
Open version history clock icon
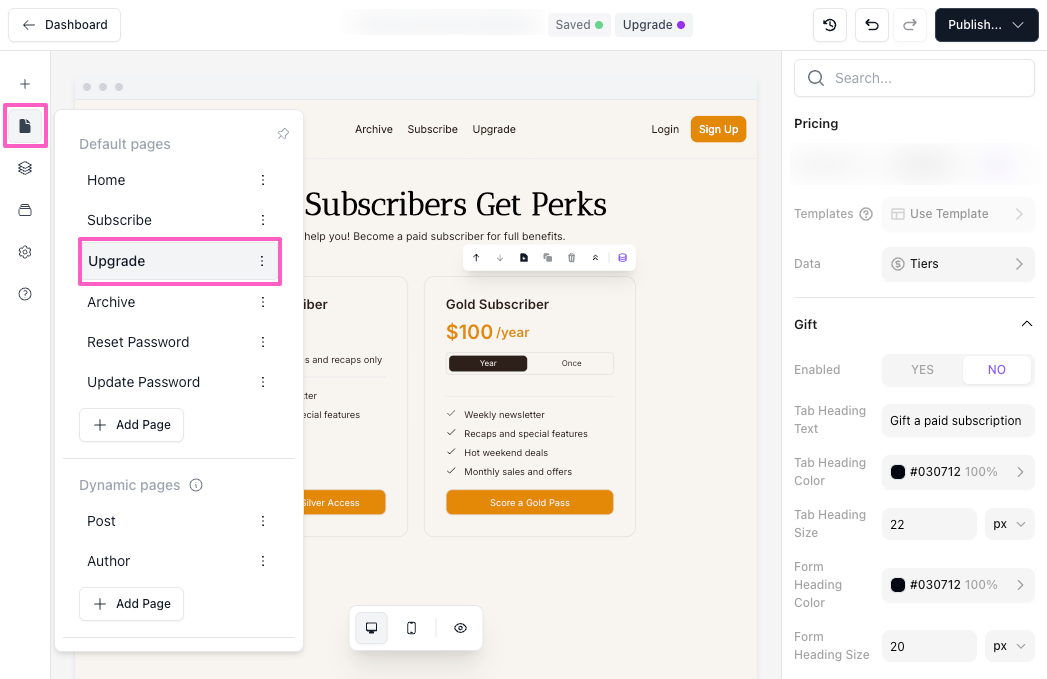(830, 25)
